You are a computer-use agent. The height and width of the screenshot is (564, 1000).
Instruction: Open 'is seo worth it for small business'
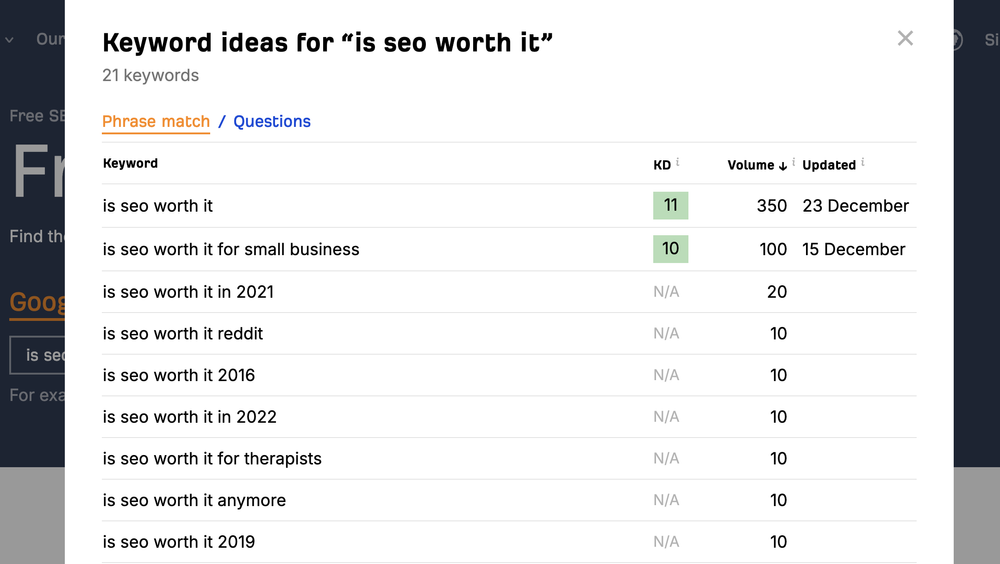231,249
